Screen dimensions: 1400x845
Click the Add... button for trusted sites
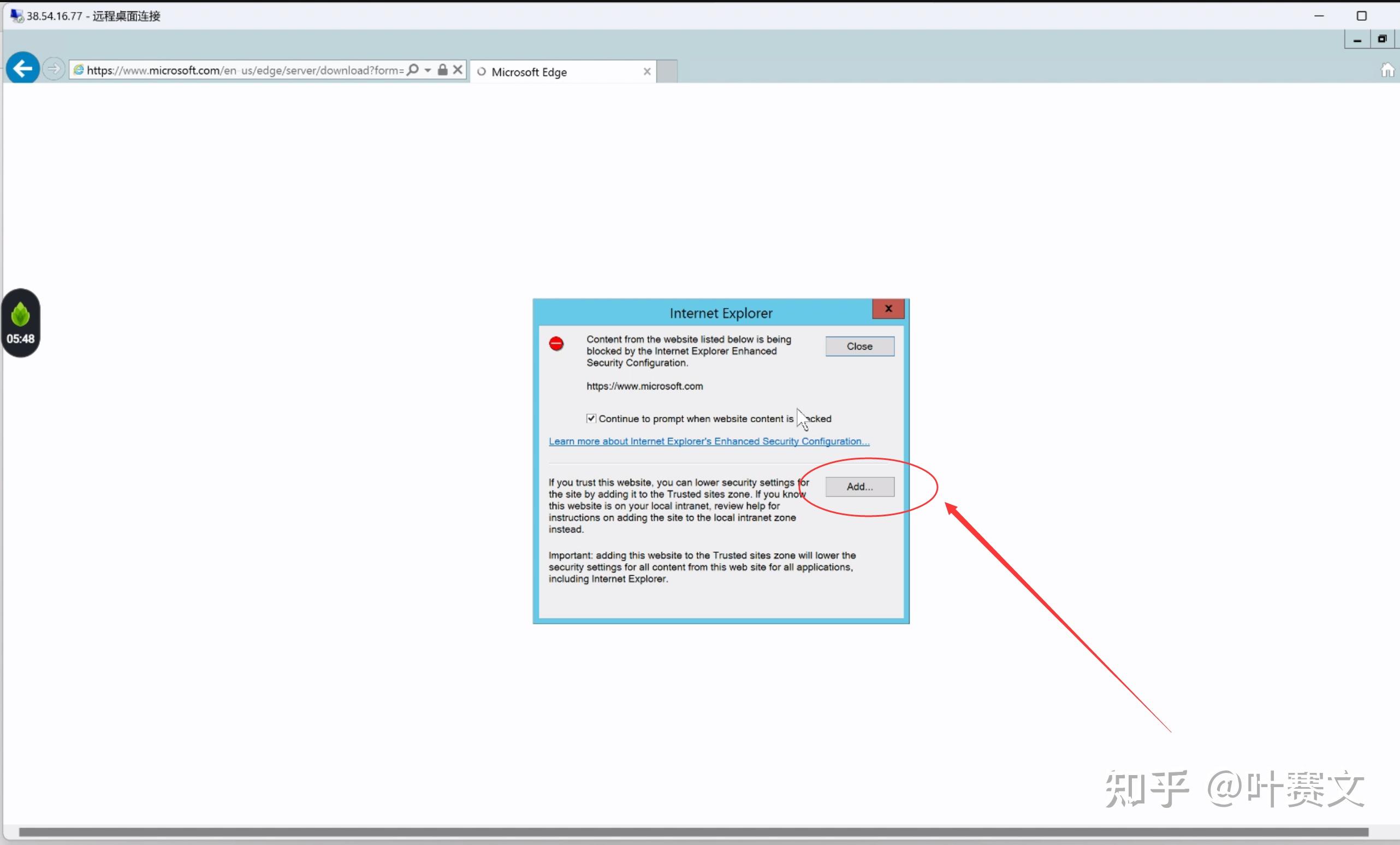click(x=859, y=487)
